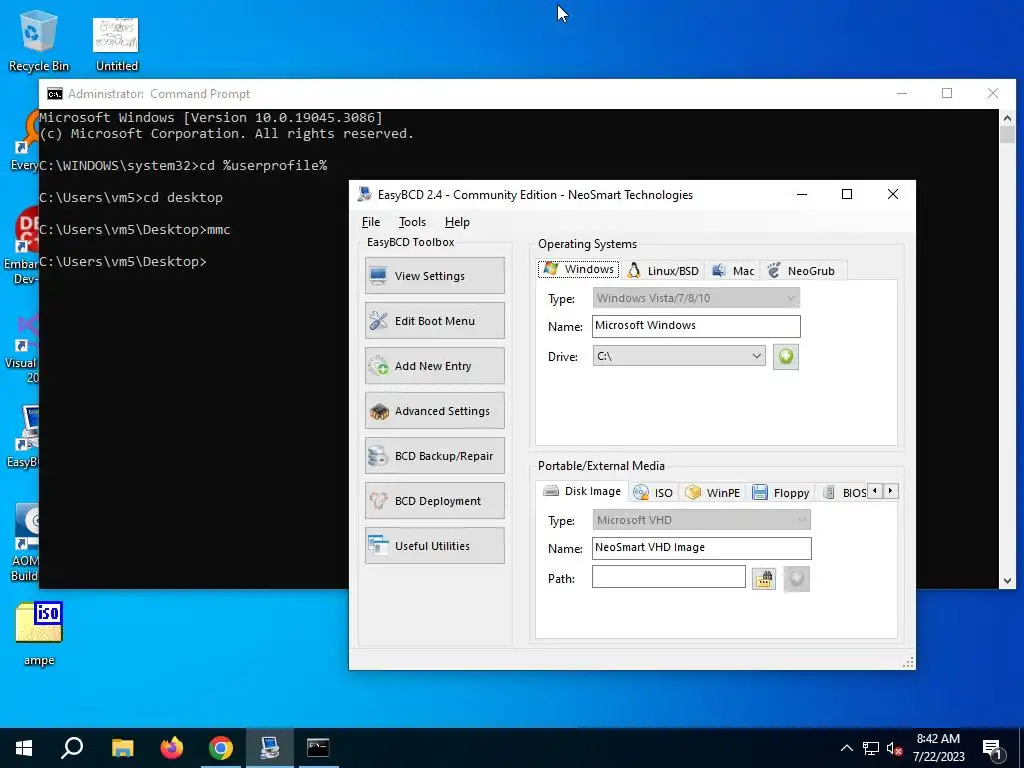Open network status tray icon
Screen dimensions: 1024x768
[871, 748]
